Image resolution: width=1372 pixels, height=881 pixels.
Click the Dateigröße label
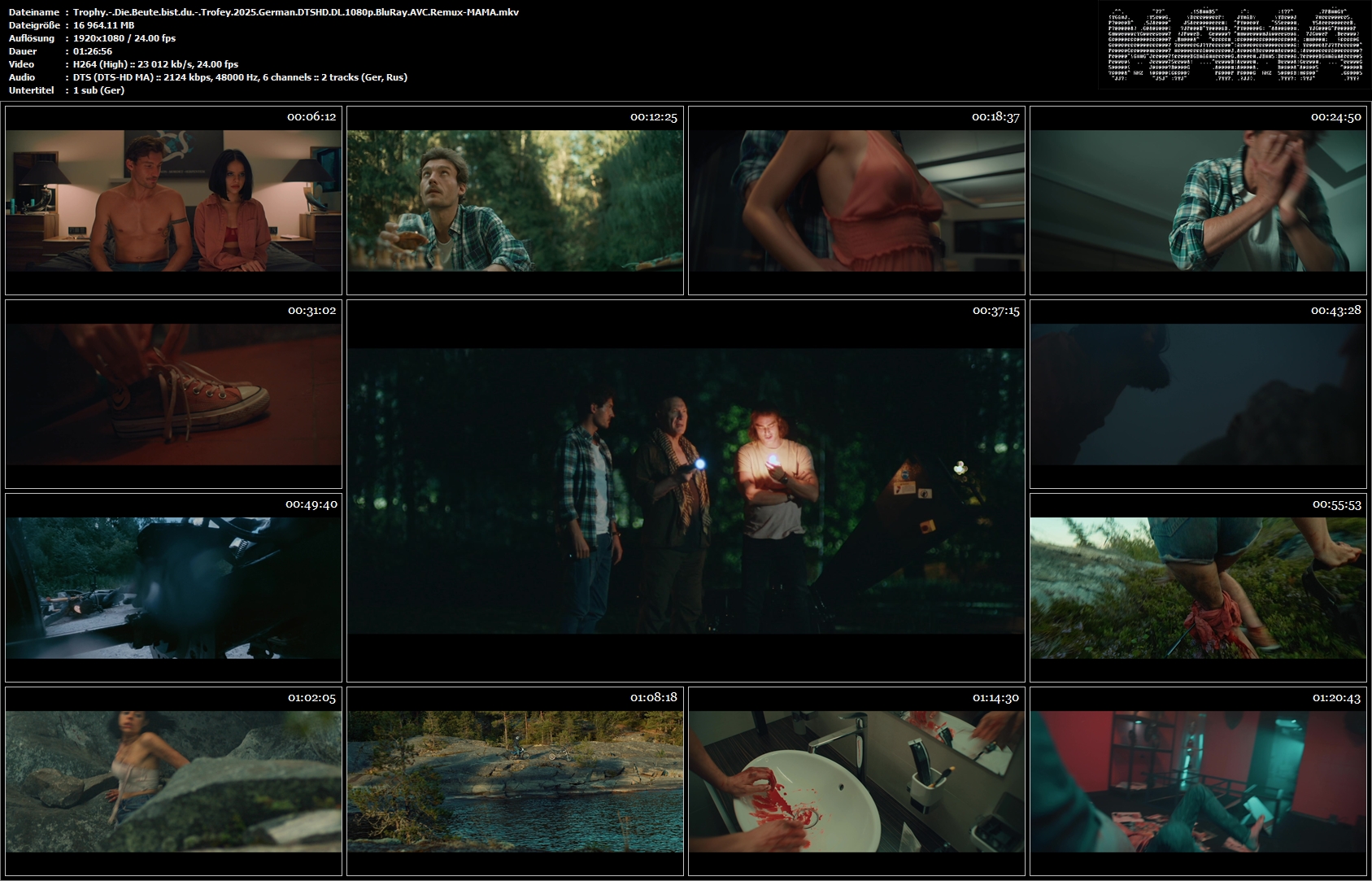(x=34, y=25)
